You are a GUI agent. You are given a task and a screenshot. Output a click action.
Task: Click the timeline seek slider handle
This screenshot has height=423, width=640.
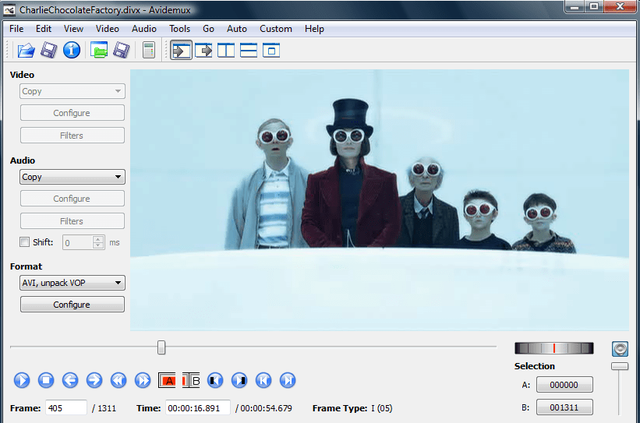click(x=161, y=347)
